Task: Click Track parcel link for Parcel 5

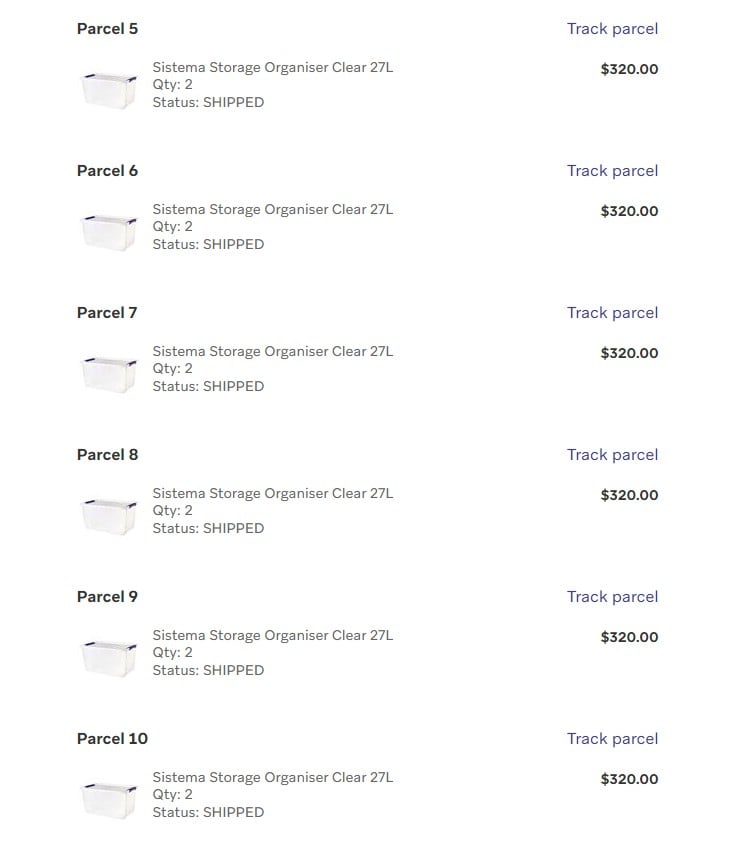Action: pyautogui.click(x=612, y=29)
